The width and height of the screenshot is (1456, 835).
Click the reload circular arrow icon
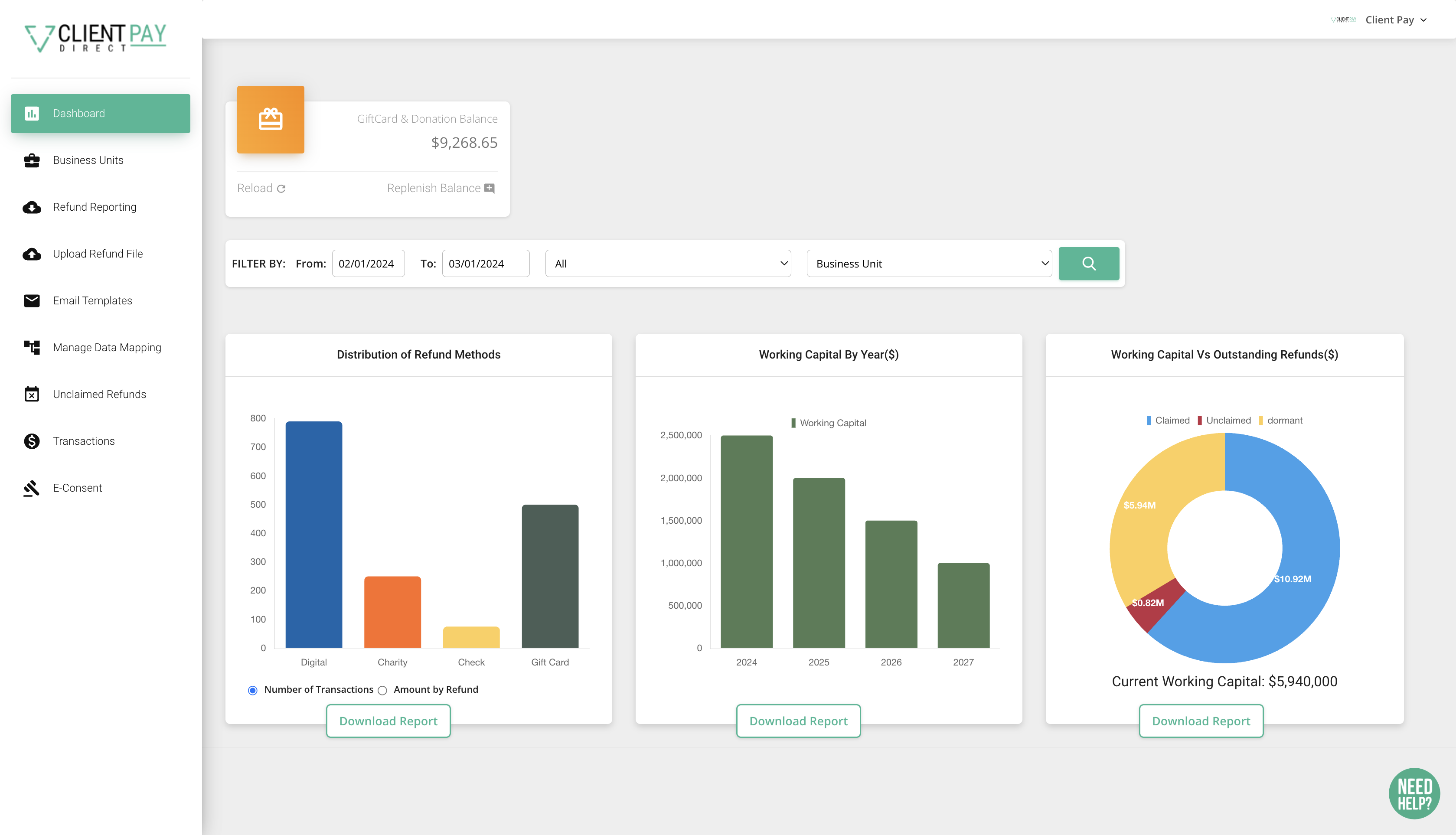click(281, 189)
